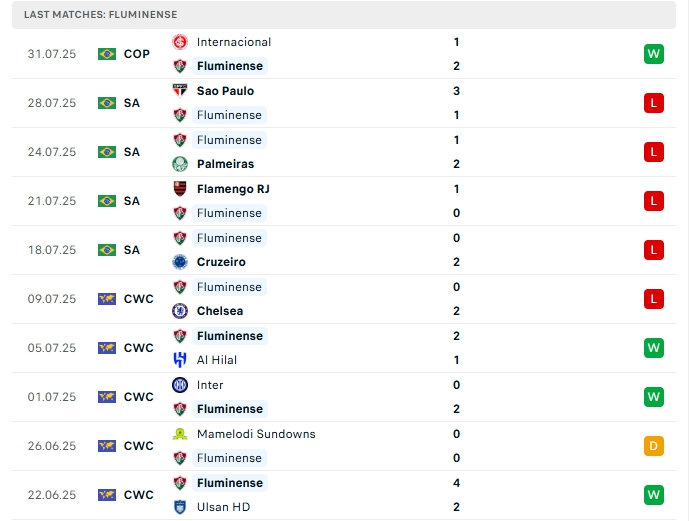Click the CWC label on 05.07.25 match
The height and width of the screenshot is (521, 689).
pos(139,348)
